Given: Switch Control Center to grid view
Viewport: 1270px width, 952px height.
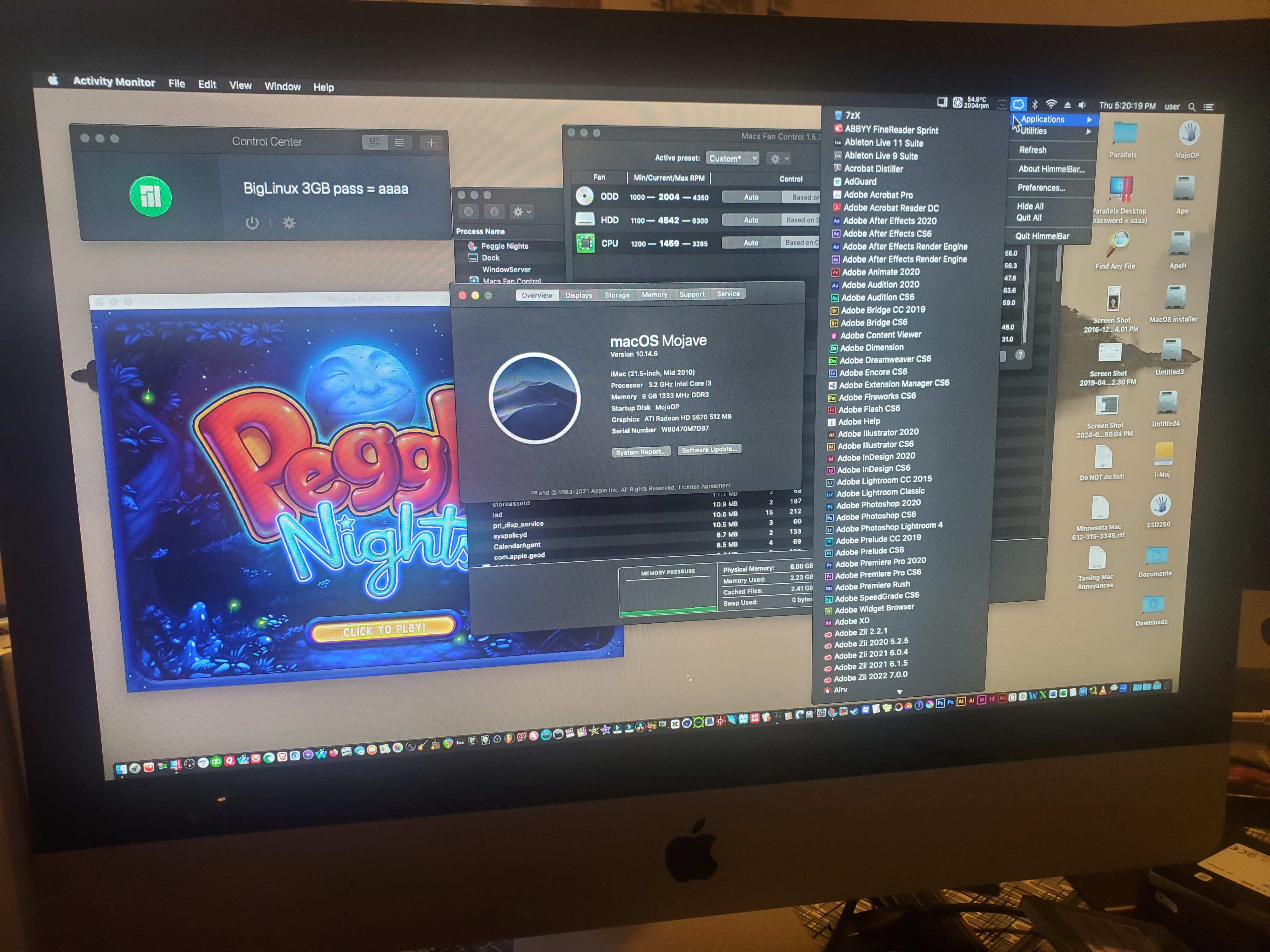Looking at the screenshot, I should [x=375, y=142].
